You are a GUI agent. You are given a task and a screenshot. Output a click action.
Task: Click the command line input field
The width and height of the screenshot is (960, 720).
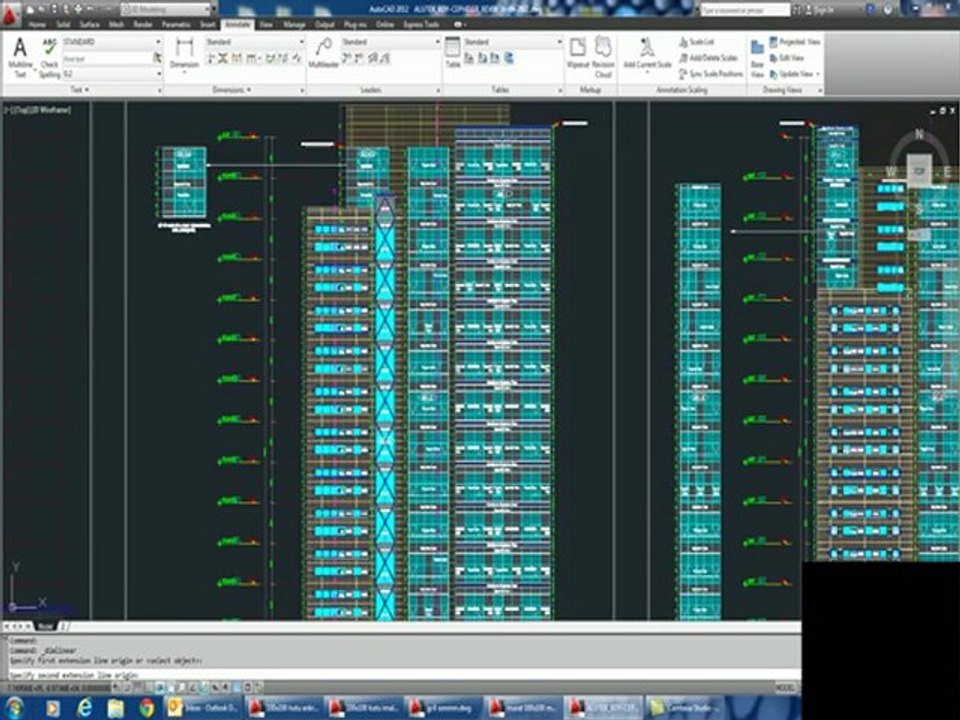pos(404,675)
